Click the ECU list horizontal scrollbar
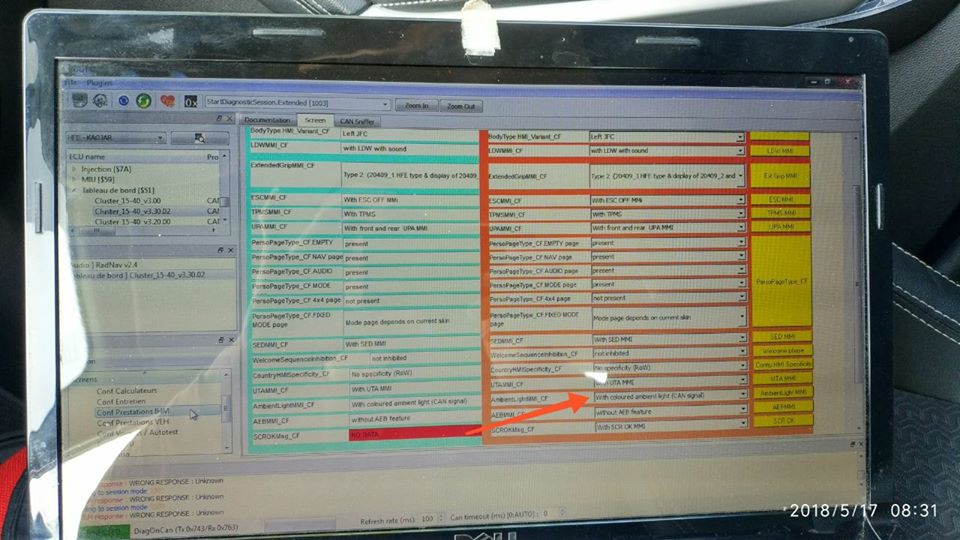This screenshot has width=960, height=540. point(144,231)
